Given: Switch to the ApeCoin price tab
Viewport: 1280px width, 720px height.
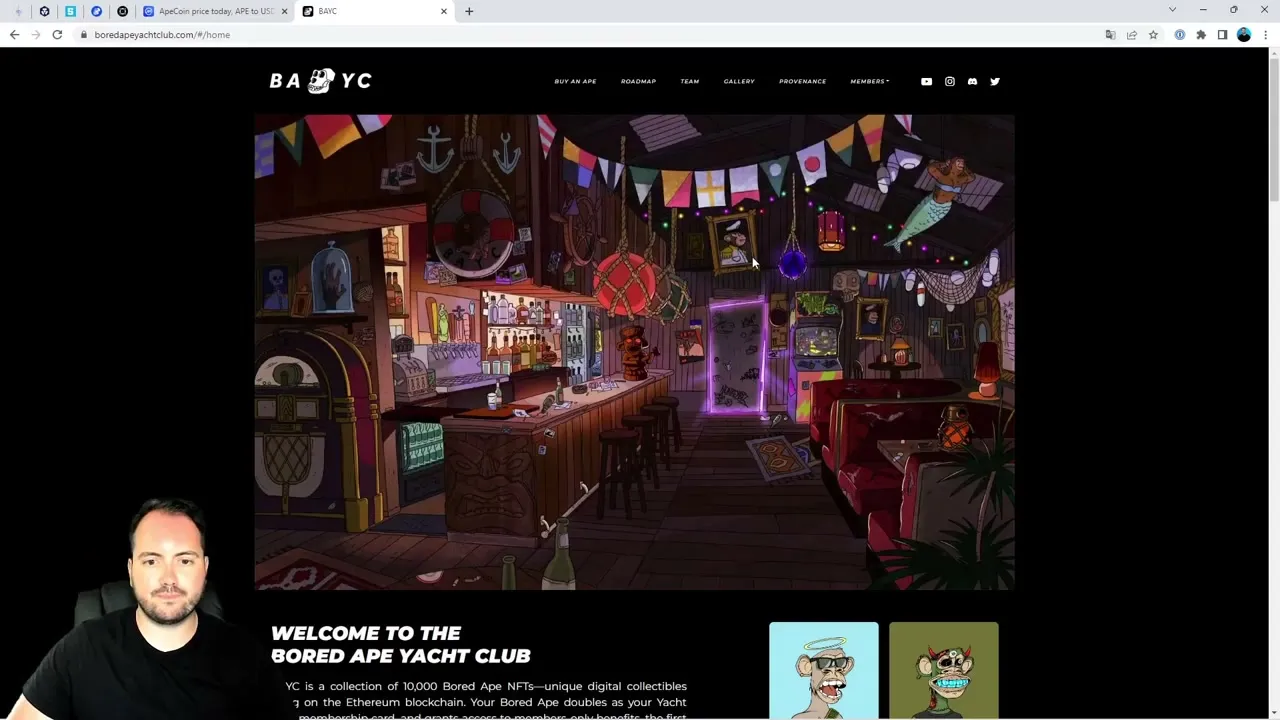Looking at the screenshot, I should point(213,11).
